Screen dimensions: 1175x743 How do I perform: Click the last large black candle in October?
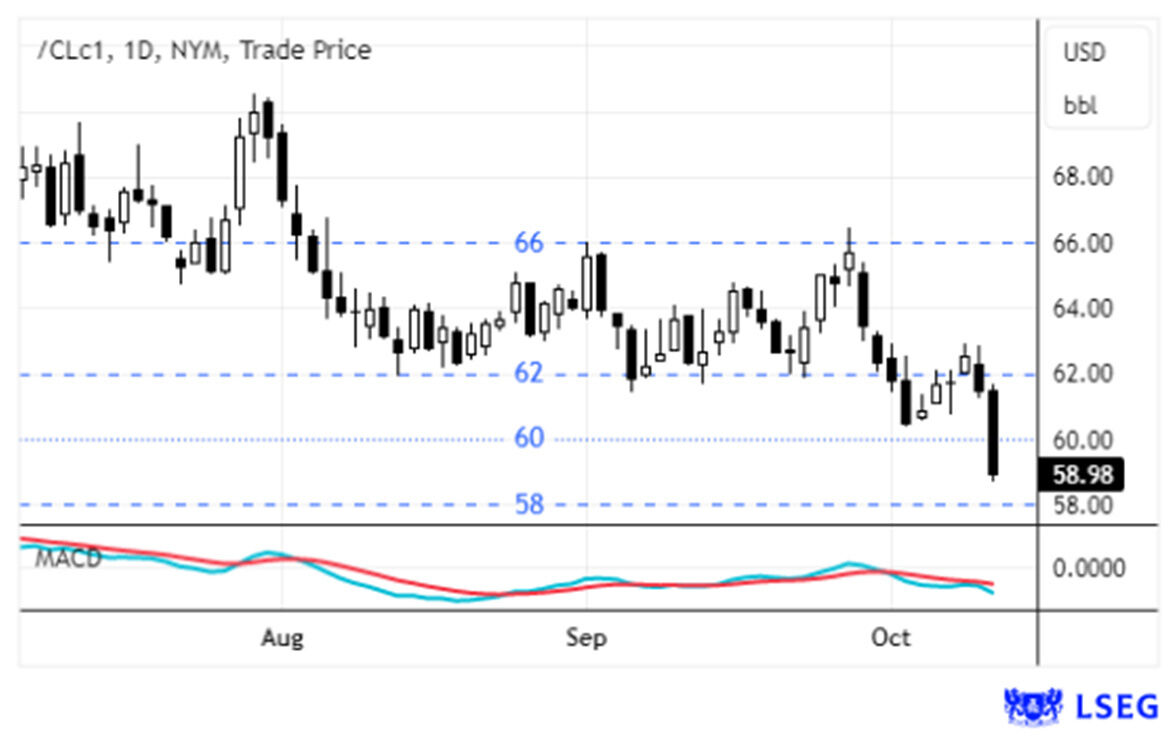coord(993,432)
